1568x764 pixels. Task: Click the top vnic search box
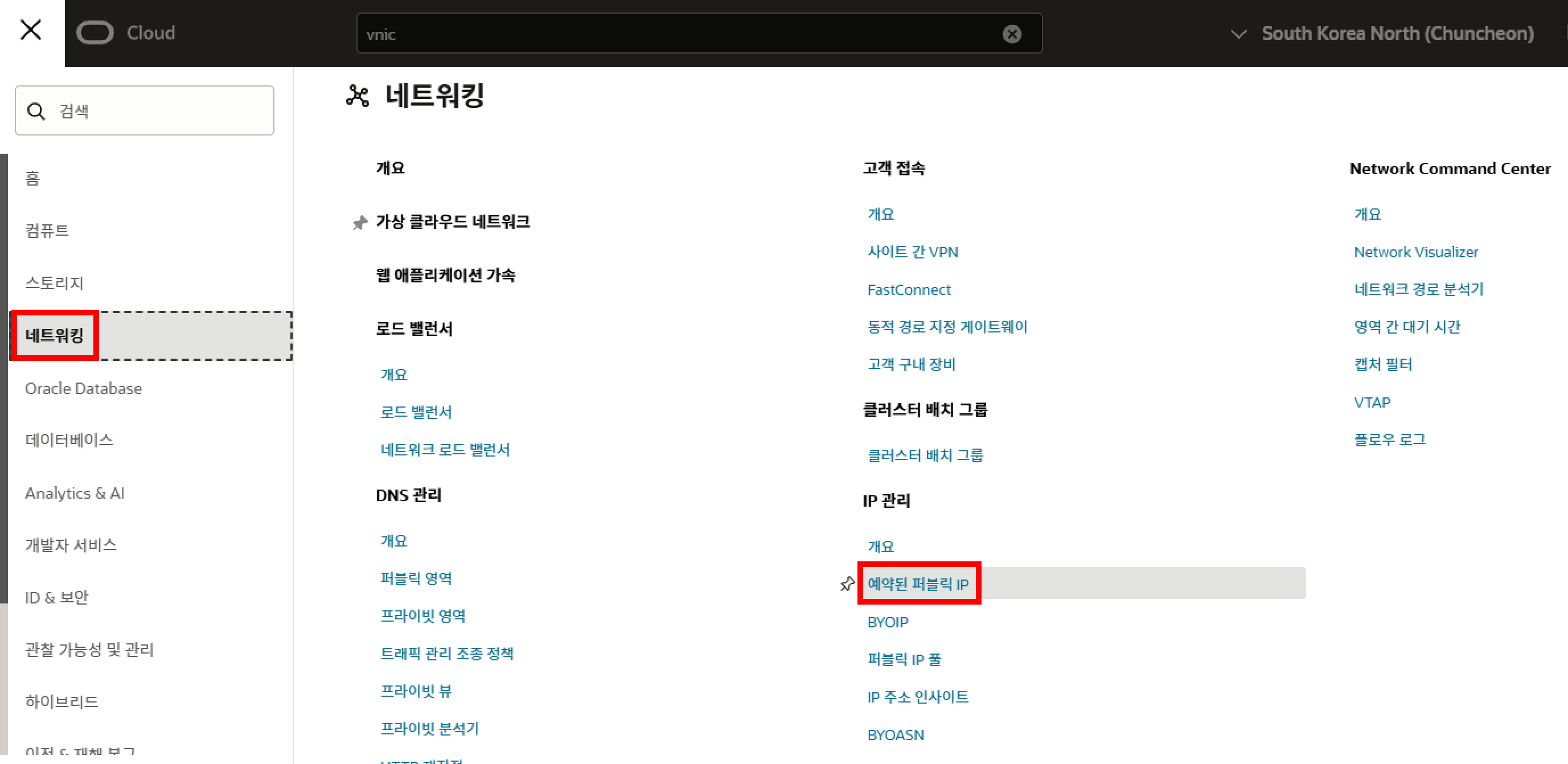pyautogui.click(x=670, y=34)
